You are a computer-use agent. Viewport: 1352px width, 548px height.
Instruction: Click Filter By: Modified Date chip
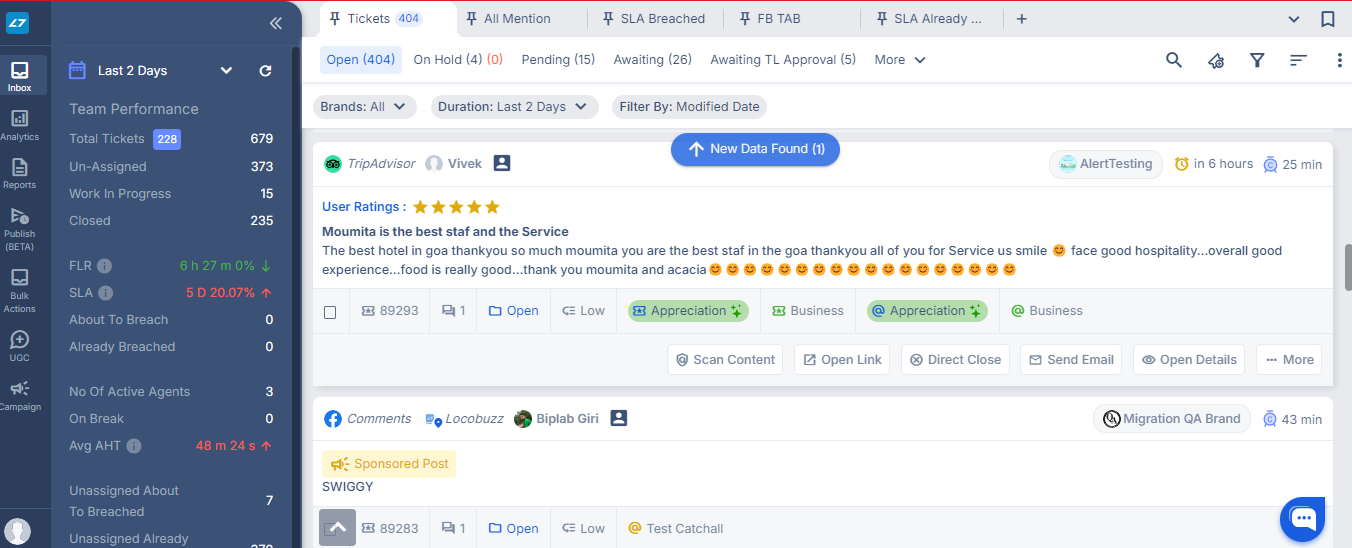[x=689, y=107]
